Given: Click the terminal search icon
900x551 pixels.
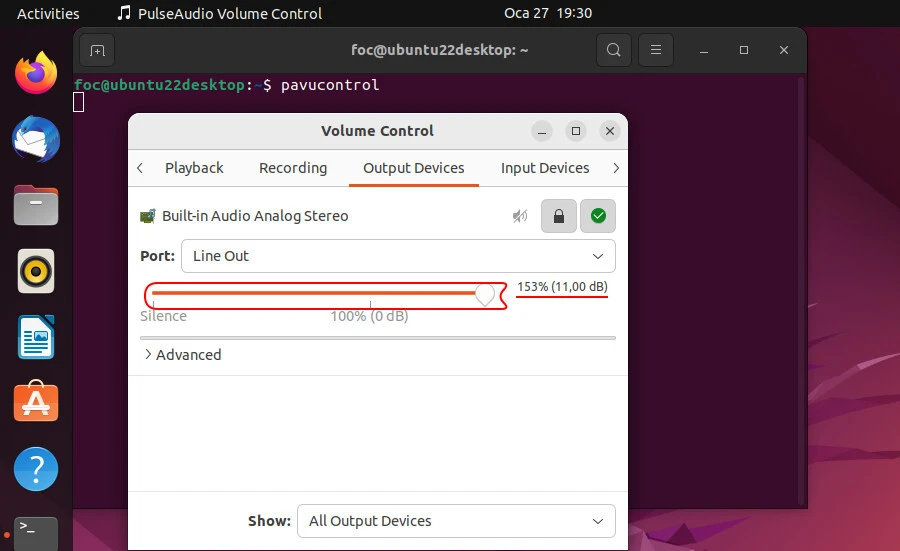Looking at the screenshot, I should click(613, 50).
